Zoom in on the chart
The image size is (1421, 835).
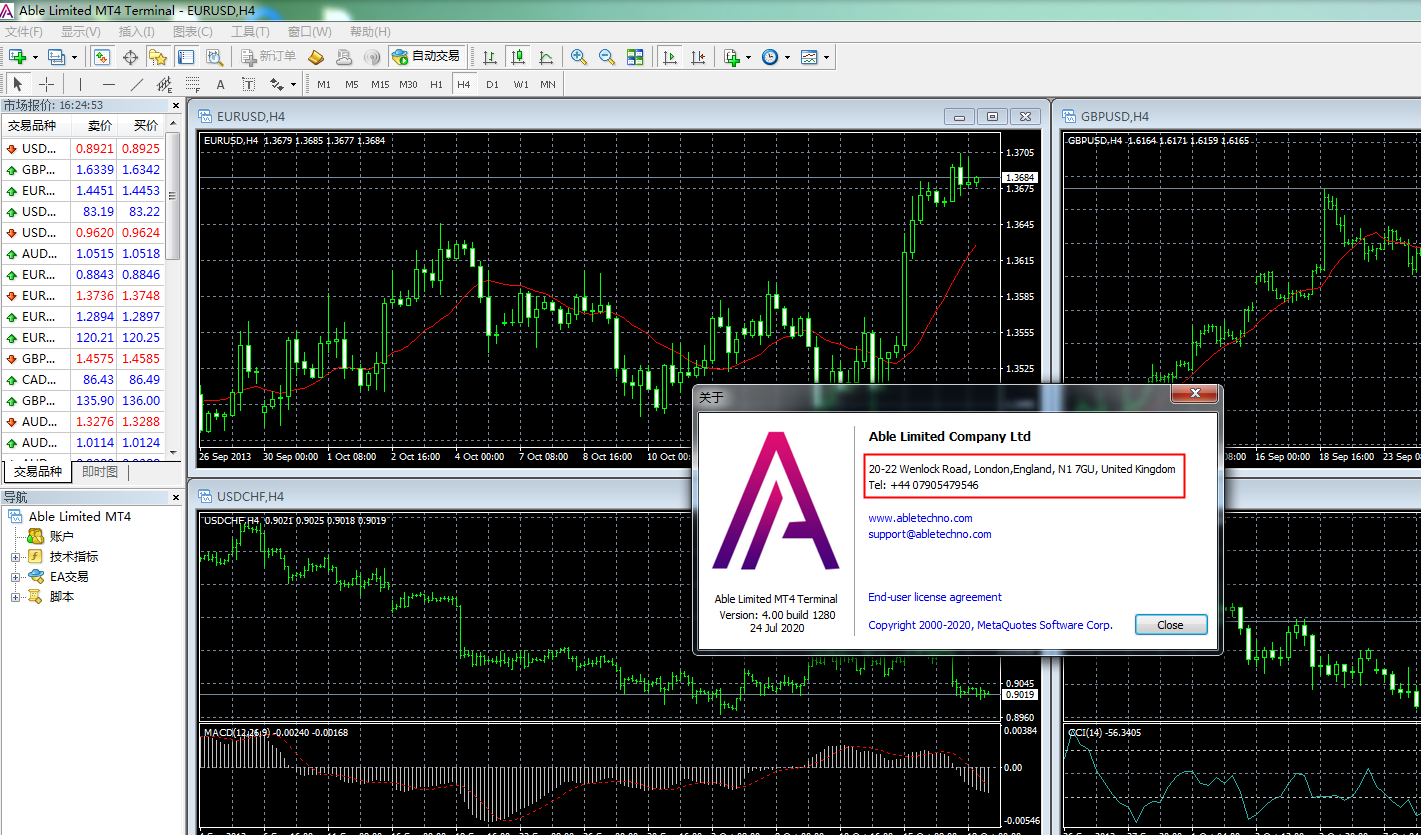point(579,57)
